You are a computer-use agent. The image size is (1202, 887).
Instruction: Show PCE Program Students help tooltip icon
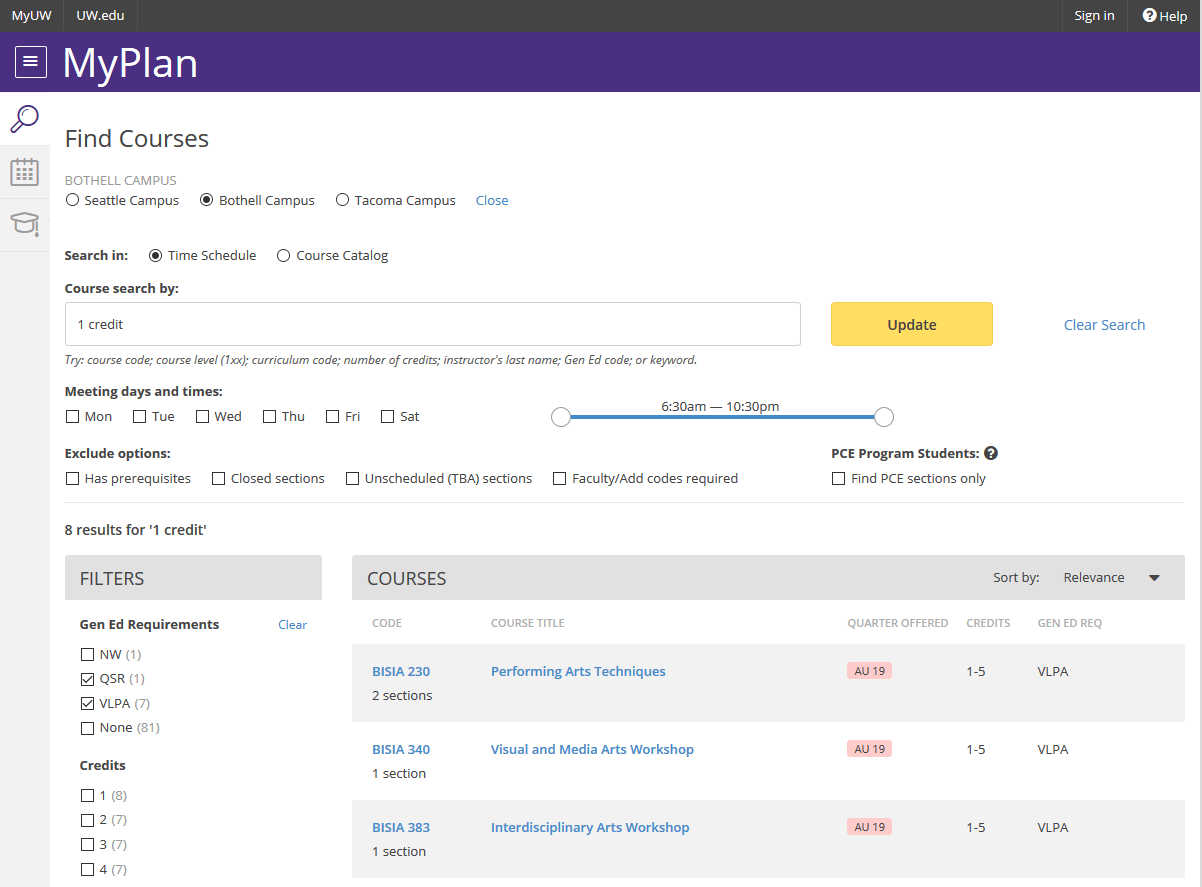pyautogui.click(x=991, y=453)
